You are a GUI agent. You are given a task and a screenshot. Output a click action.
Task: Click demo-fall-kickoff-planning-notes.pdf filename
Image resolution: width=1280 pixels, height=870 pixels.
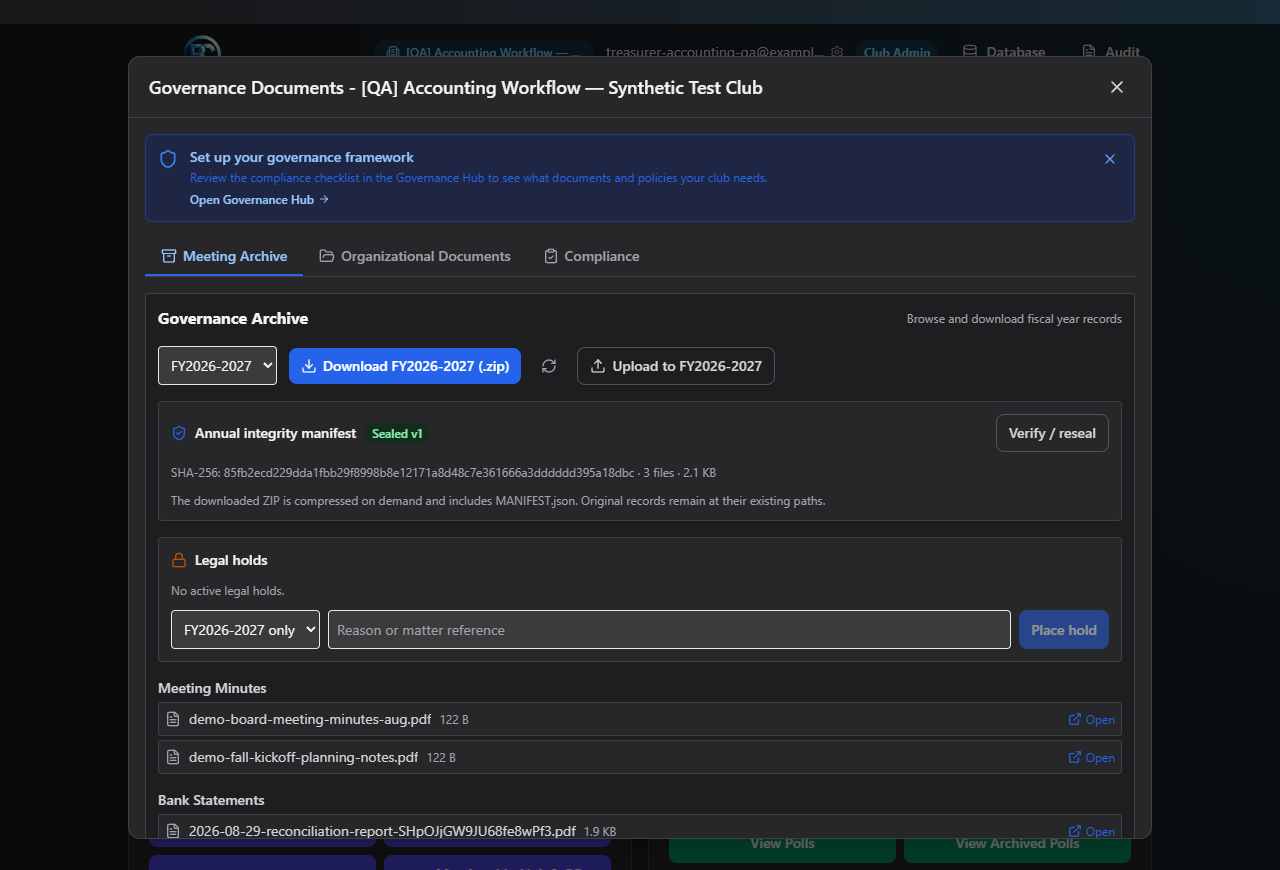pyautogui.click(x=303, y=757)
